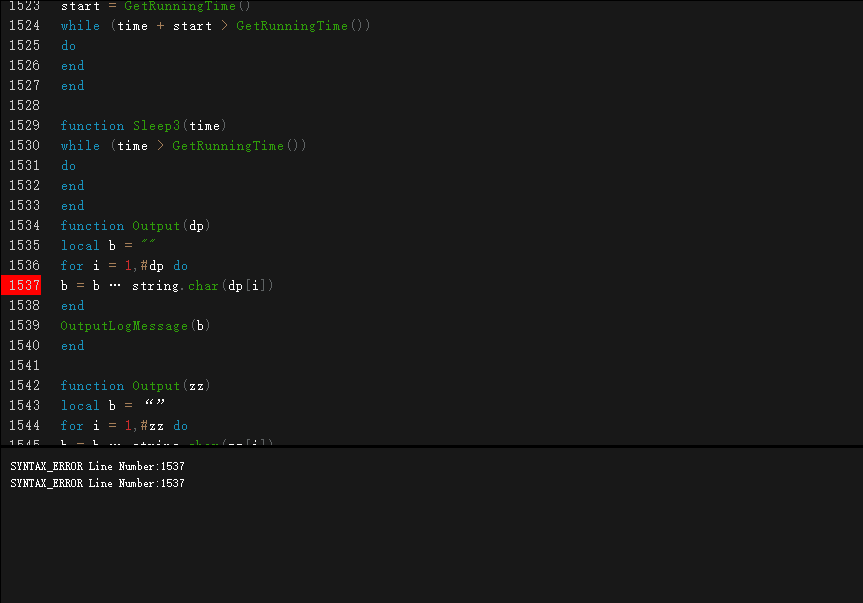The width and height of the screenshot is (863, 603).
Task: Place cursor on empty line 1541
Action: 200,366
